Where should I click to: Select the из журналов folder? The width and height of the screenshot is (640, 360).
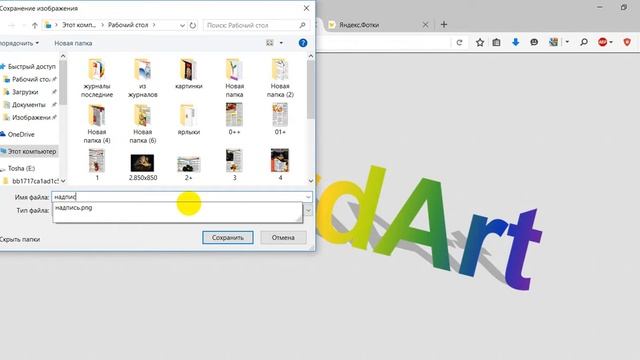pos(142,78)
